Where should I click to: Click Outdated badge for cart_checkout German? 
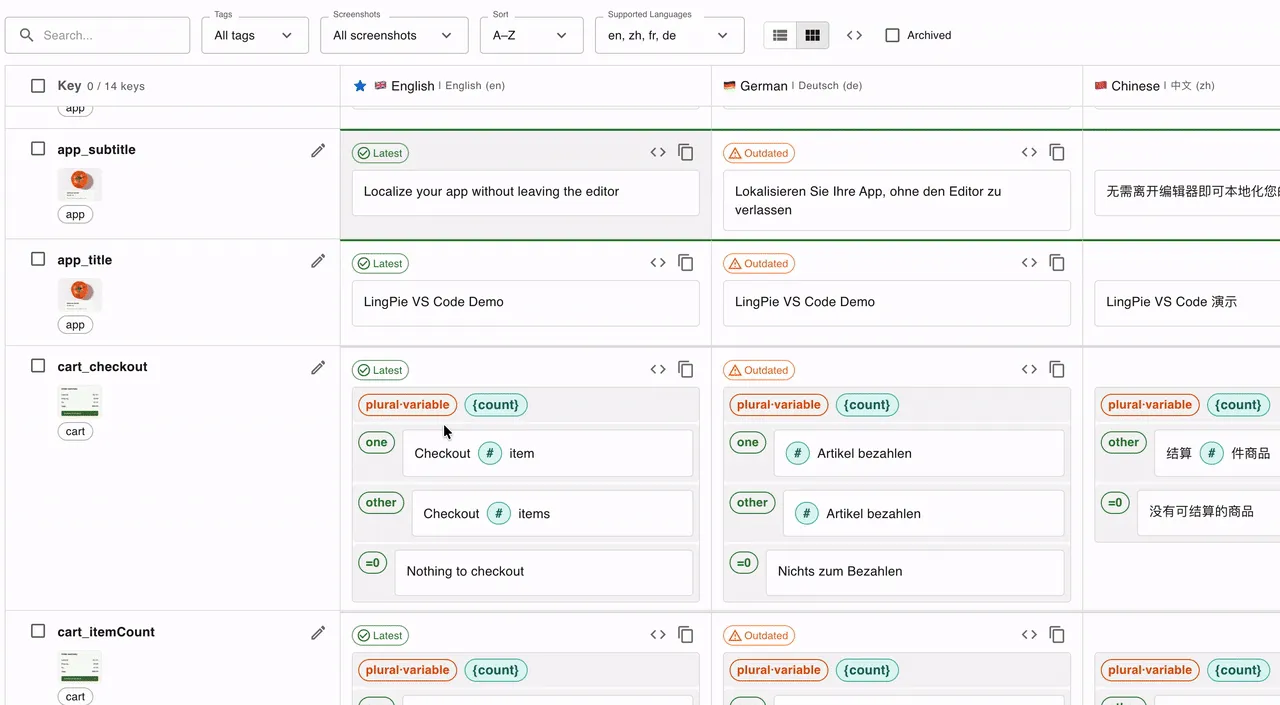[x=759, y=370]
